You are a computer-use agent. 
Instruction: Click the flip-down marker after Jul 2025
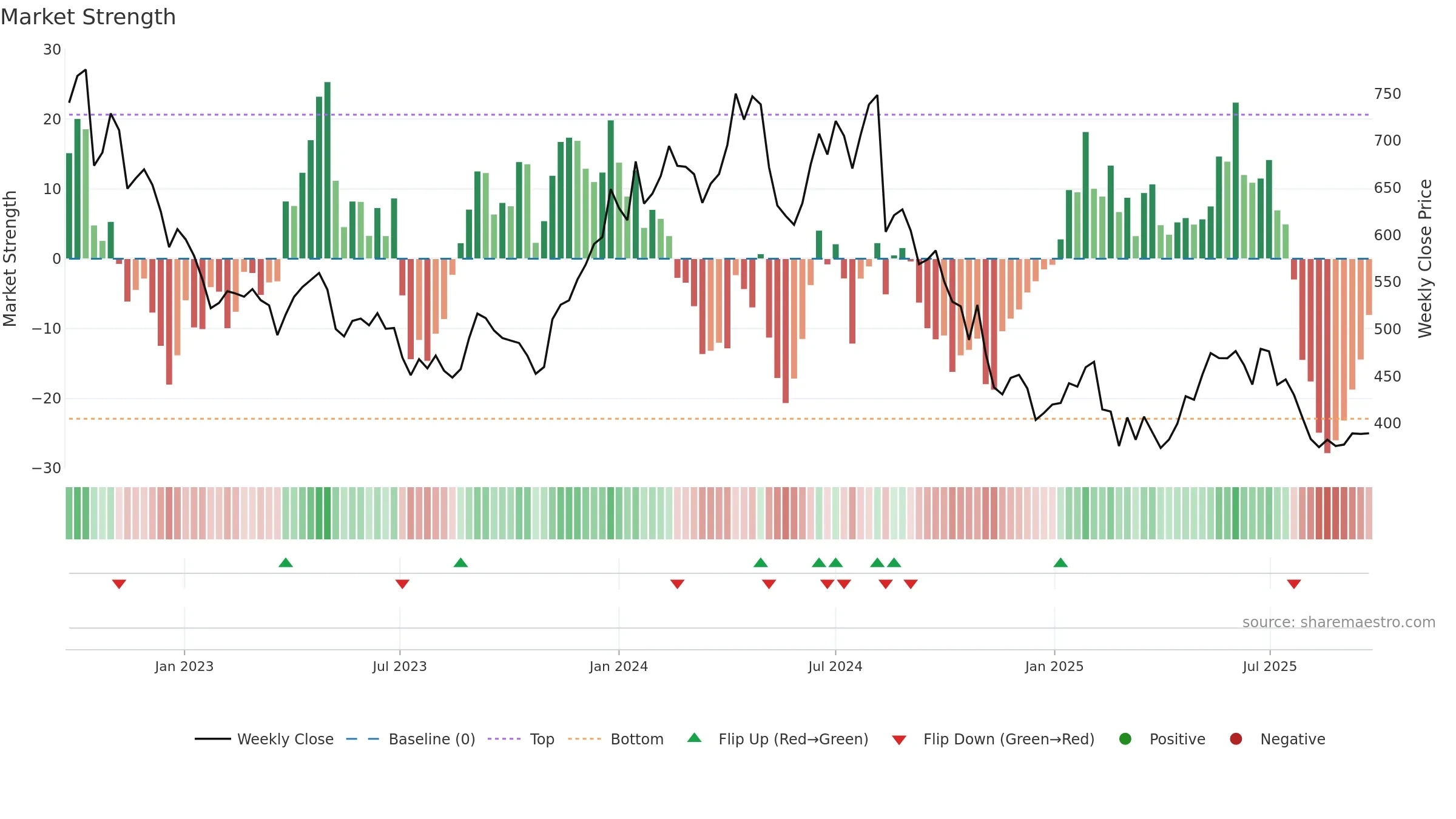tap(1294, 584)
